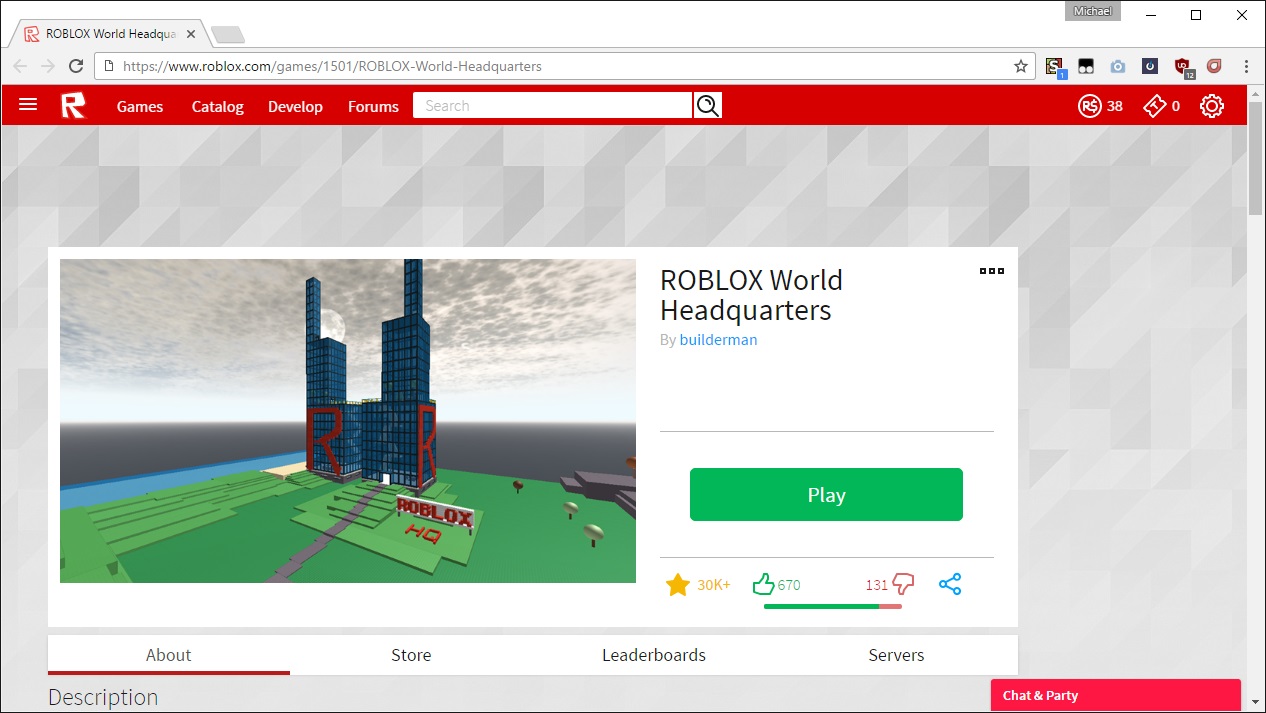Give the game a thumbs up
Viewport: 1266px width, 713px height.
tap(764, 583)
